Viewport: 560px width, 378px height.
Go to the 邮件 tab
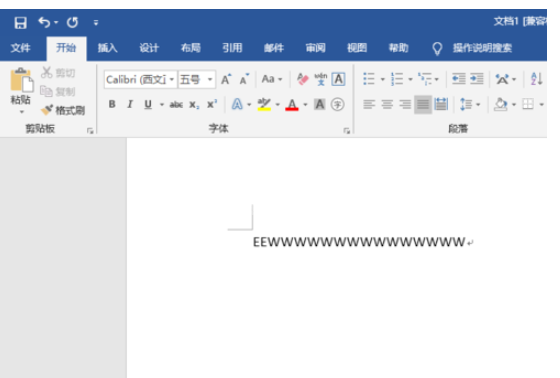coord(274,48)
